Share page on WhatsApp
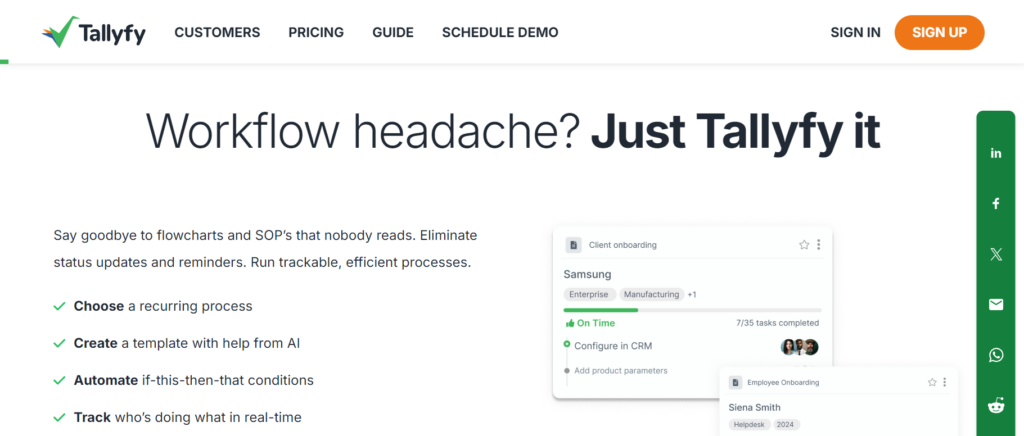1024x436 pixels. (996, 355)
